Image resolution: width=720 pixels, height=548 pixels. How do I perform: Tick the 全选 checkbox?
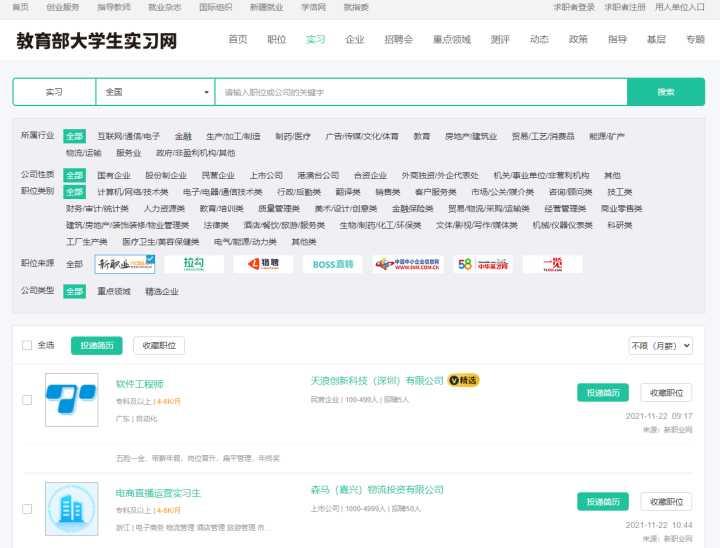click(x=27, y=345)
